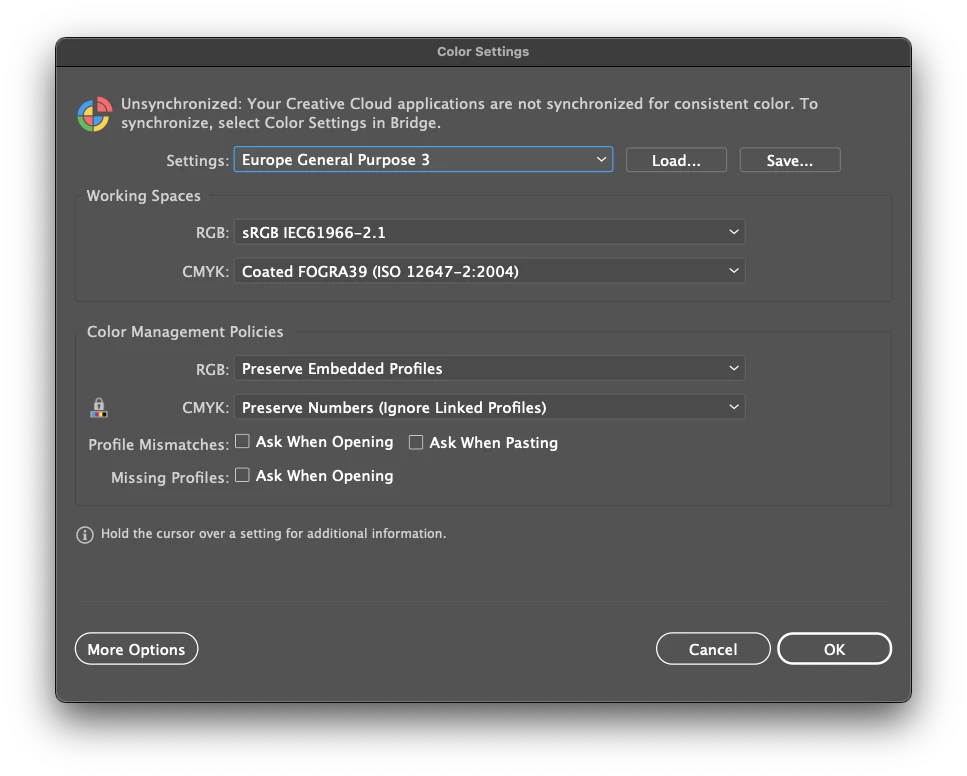Click the Profile Mismatches label
Screen dimensions: 967x776
pyautogui.click(x=158, y=445)
